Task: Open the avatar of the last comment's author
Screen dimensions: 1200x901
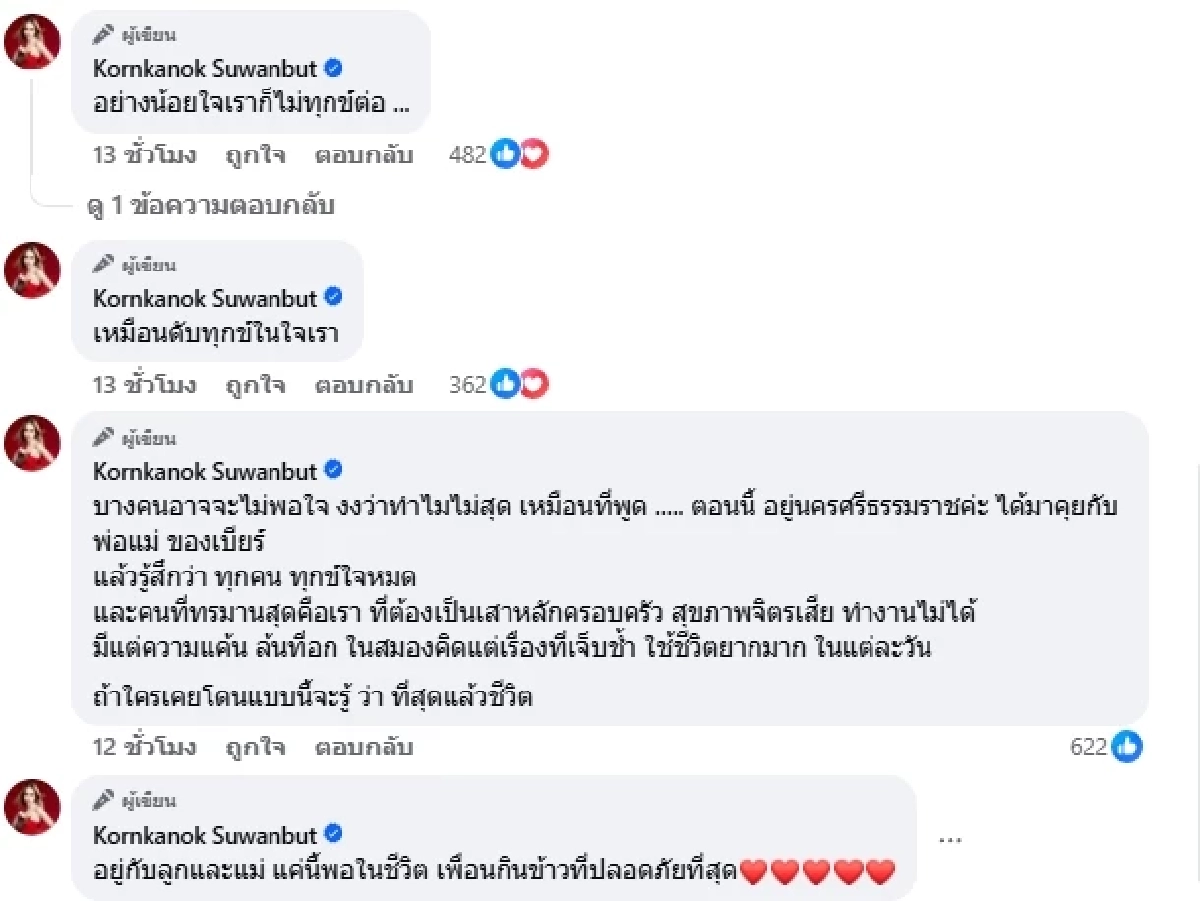Action: point(30,807)
